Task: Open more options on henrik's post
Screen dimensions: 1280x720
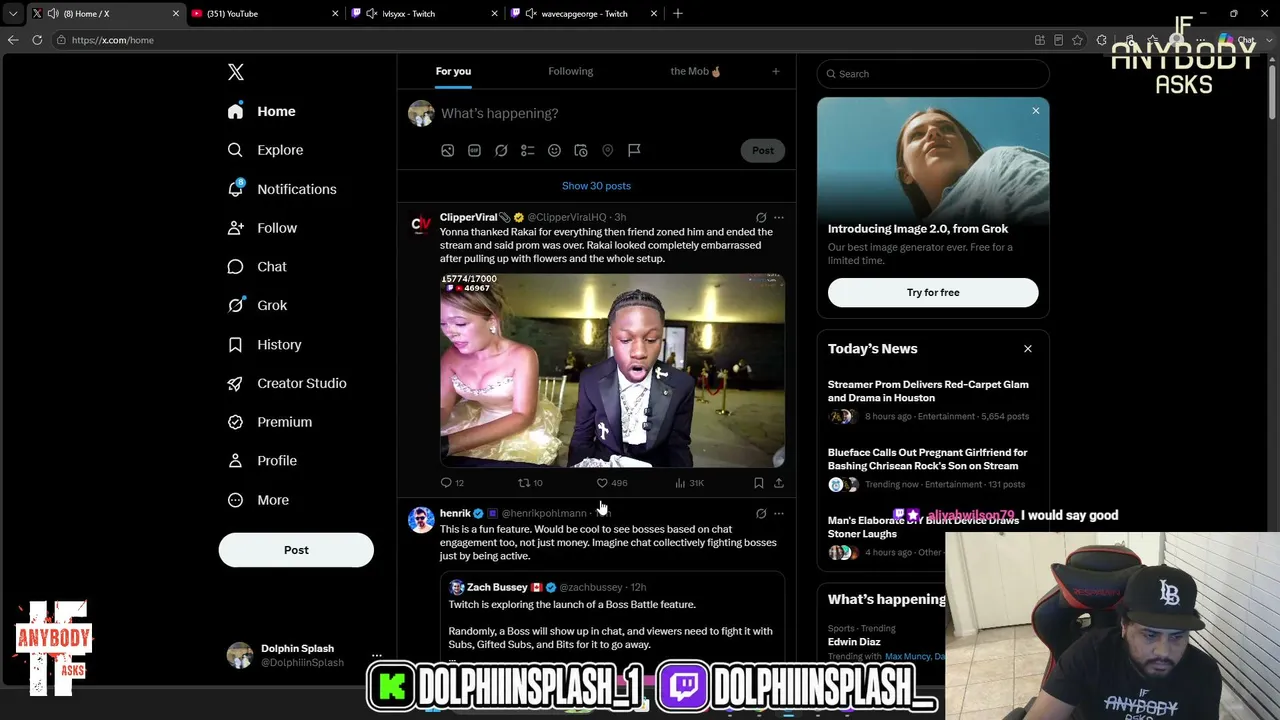Action: 779,514
